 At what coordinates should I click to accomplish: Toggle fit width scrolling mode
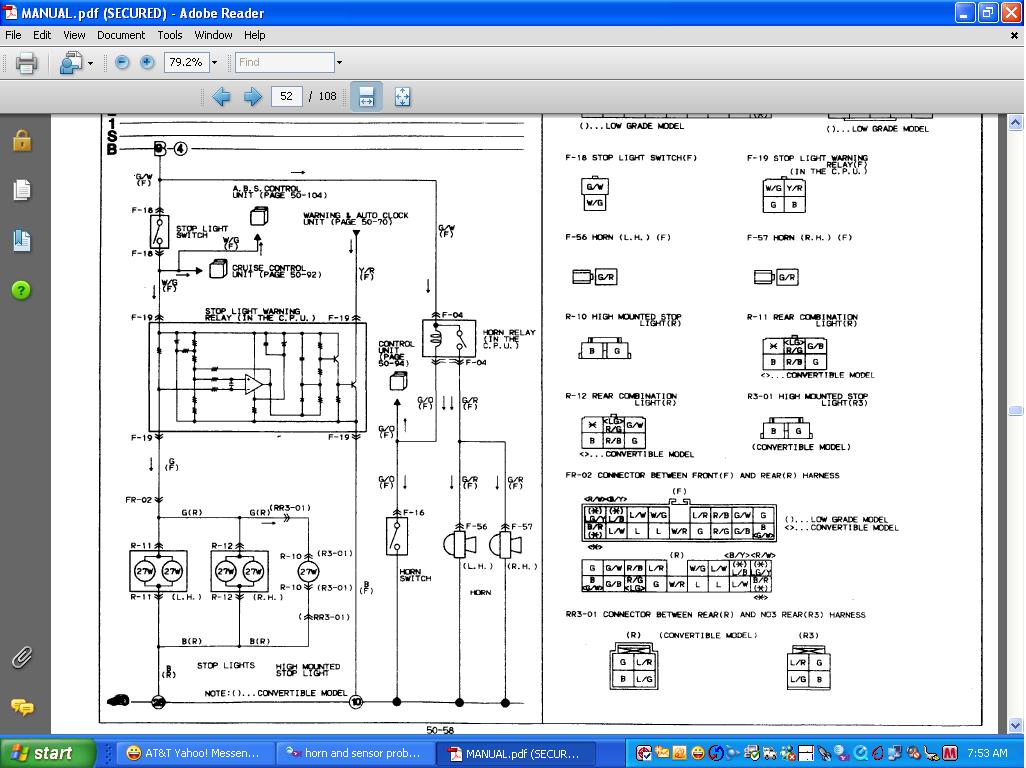(x=366, y=97)
